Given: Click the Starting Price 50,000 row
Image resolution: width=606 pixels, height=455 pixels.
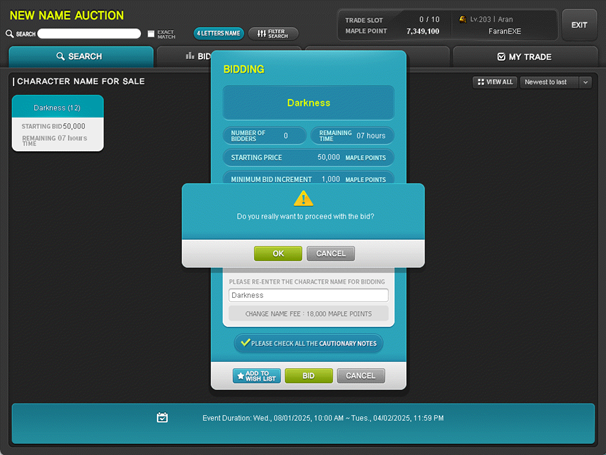Looking at the screenshot, I should [308, 157].
